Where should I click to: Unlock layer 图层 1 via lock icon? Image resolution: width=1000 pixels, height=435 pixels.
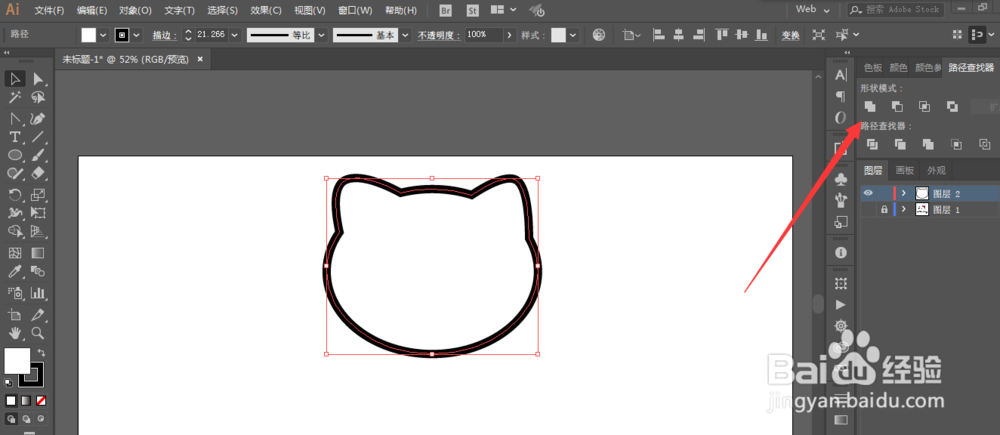click(884, 209)
